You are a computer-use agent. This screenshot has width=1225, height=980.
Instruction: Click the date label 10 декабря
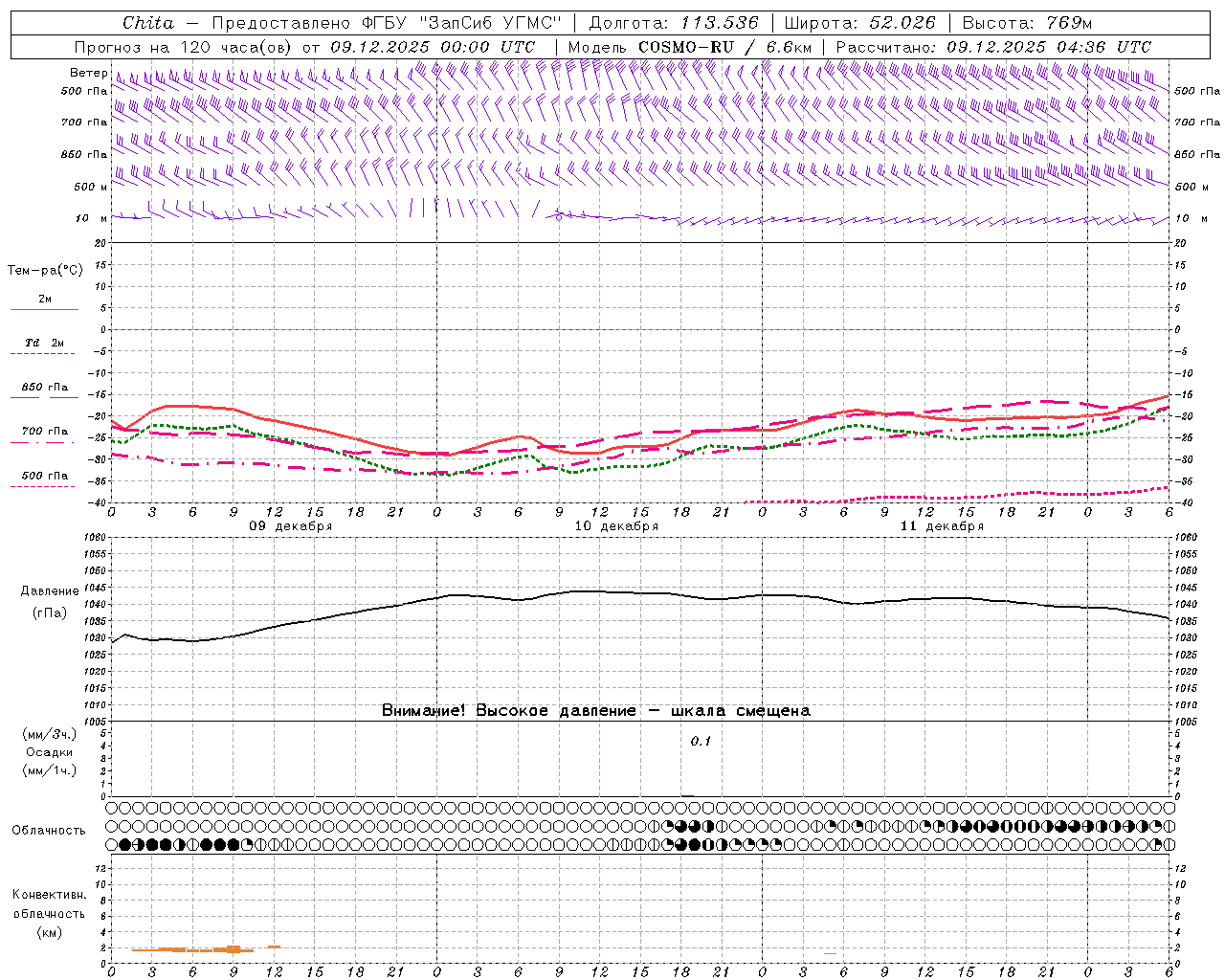[616, 526]
